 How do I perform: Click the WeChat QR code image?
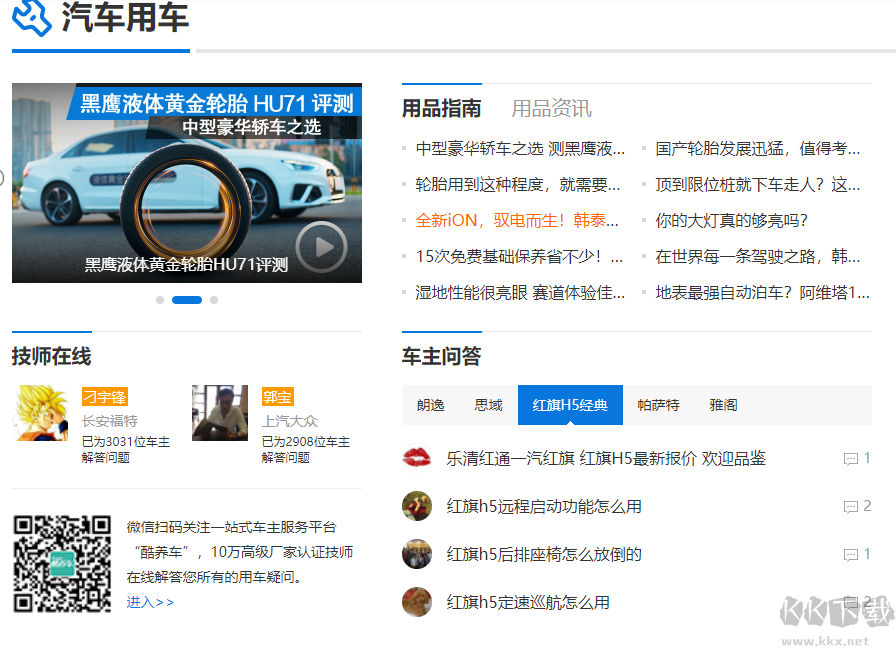62,564
